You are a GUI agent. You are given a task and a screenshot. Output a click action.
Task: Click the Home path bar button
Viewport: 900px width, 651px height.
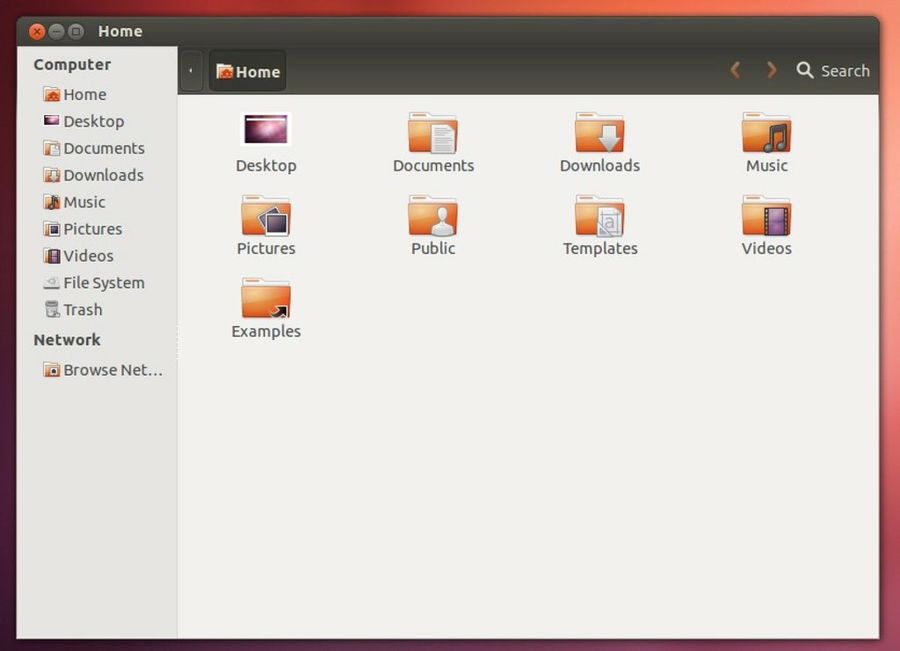[x=248, y=71]
